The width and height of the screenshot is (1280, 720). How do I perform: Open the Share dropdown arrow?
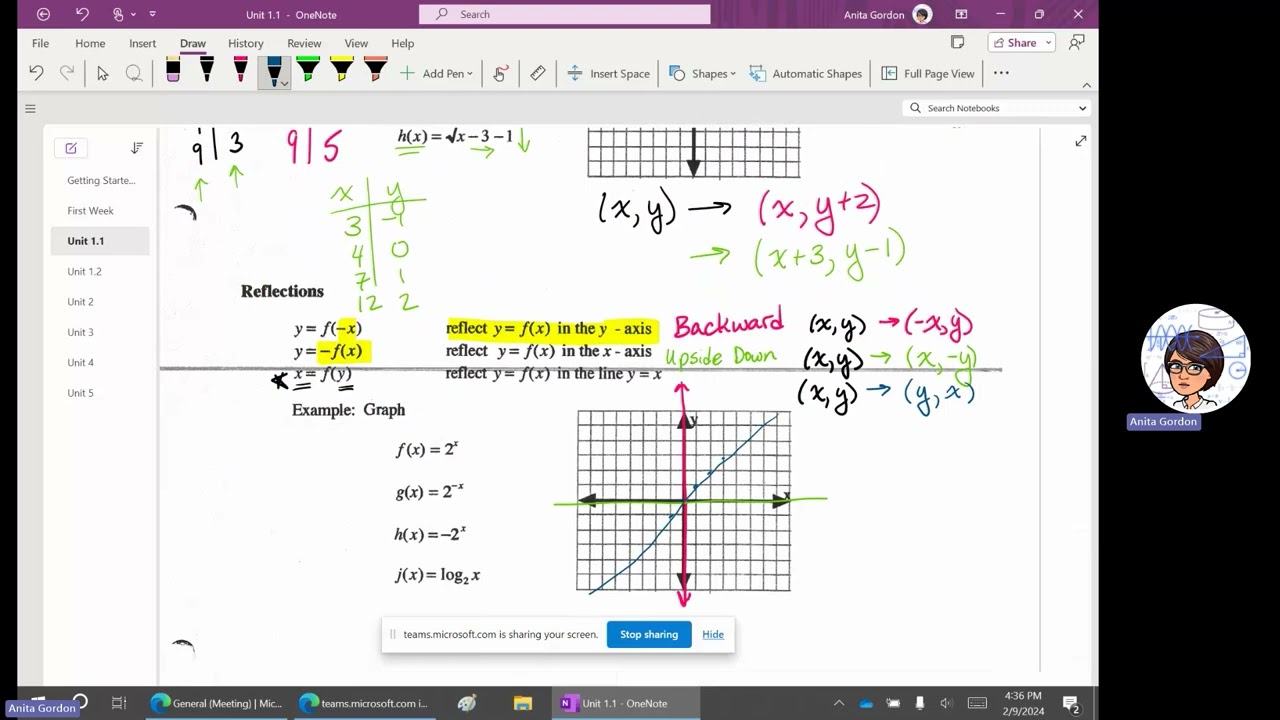pyautogui.click(x=1048, y=42)
